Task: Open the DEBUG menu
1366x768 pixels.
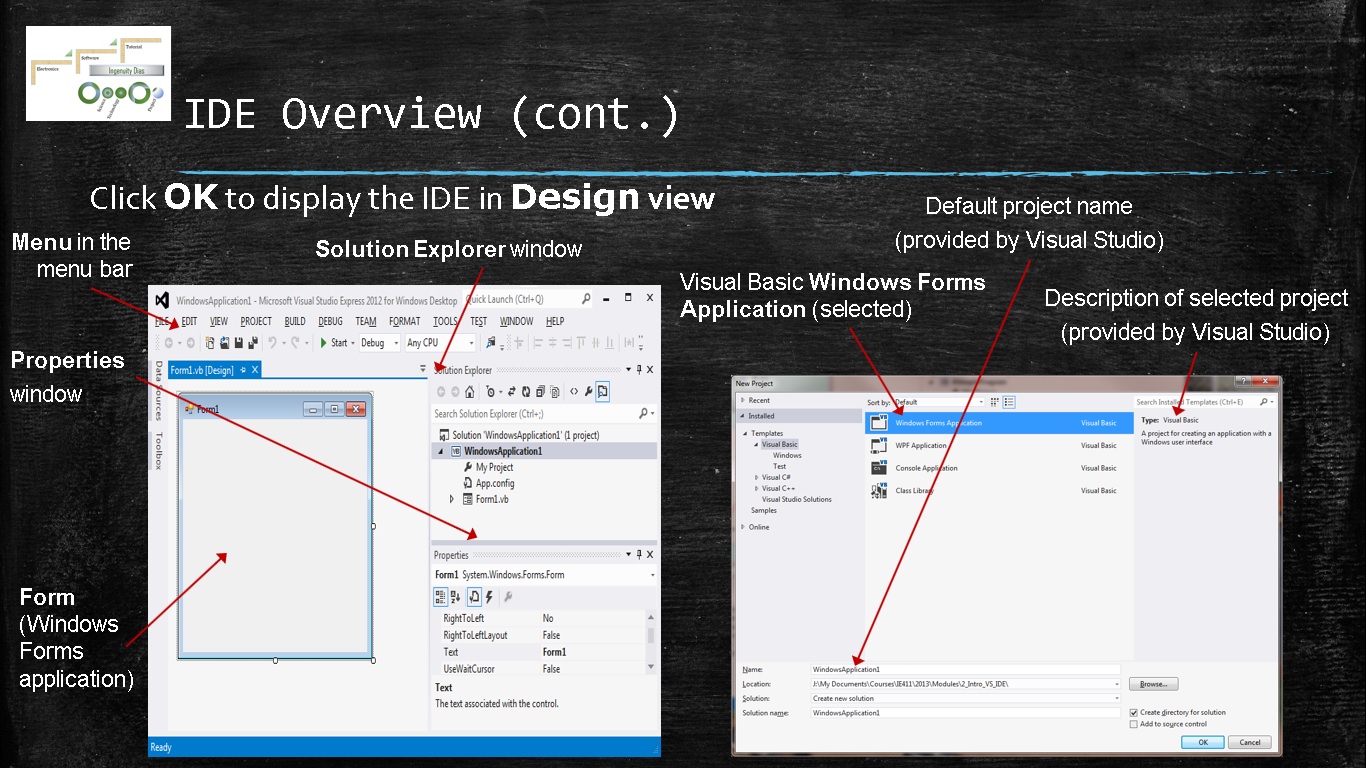Action: point(330,321)
